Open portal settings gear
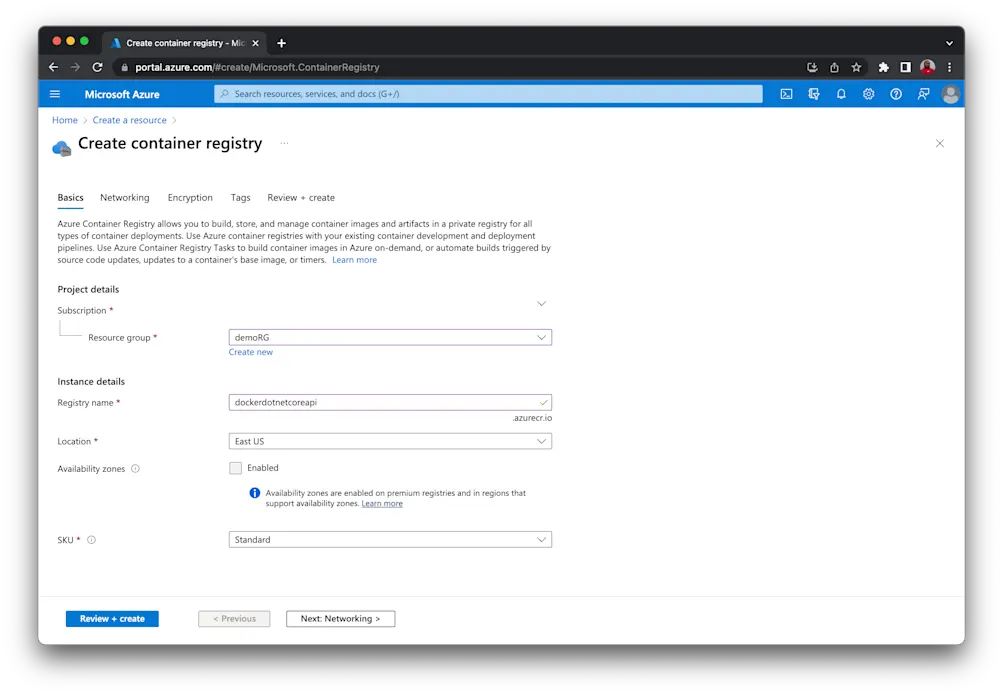The height and width of the screenshot is (695, 1003). (868, 93)
